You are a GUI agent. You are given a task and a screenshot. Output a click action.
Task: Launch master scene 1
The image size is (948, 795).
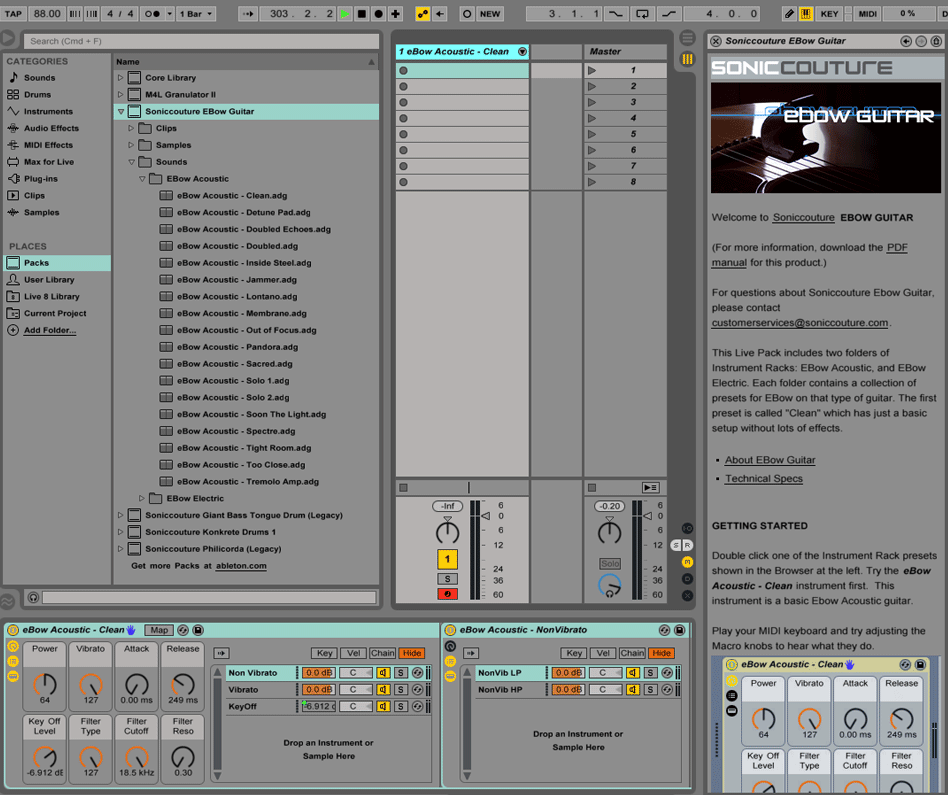pos(592,71)
